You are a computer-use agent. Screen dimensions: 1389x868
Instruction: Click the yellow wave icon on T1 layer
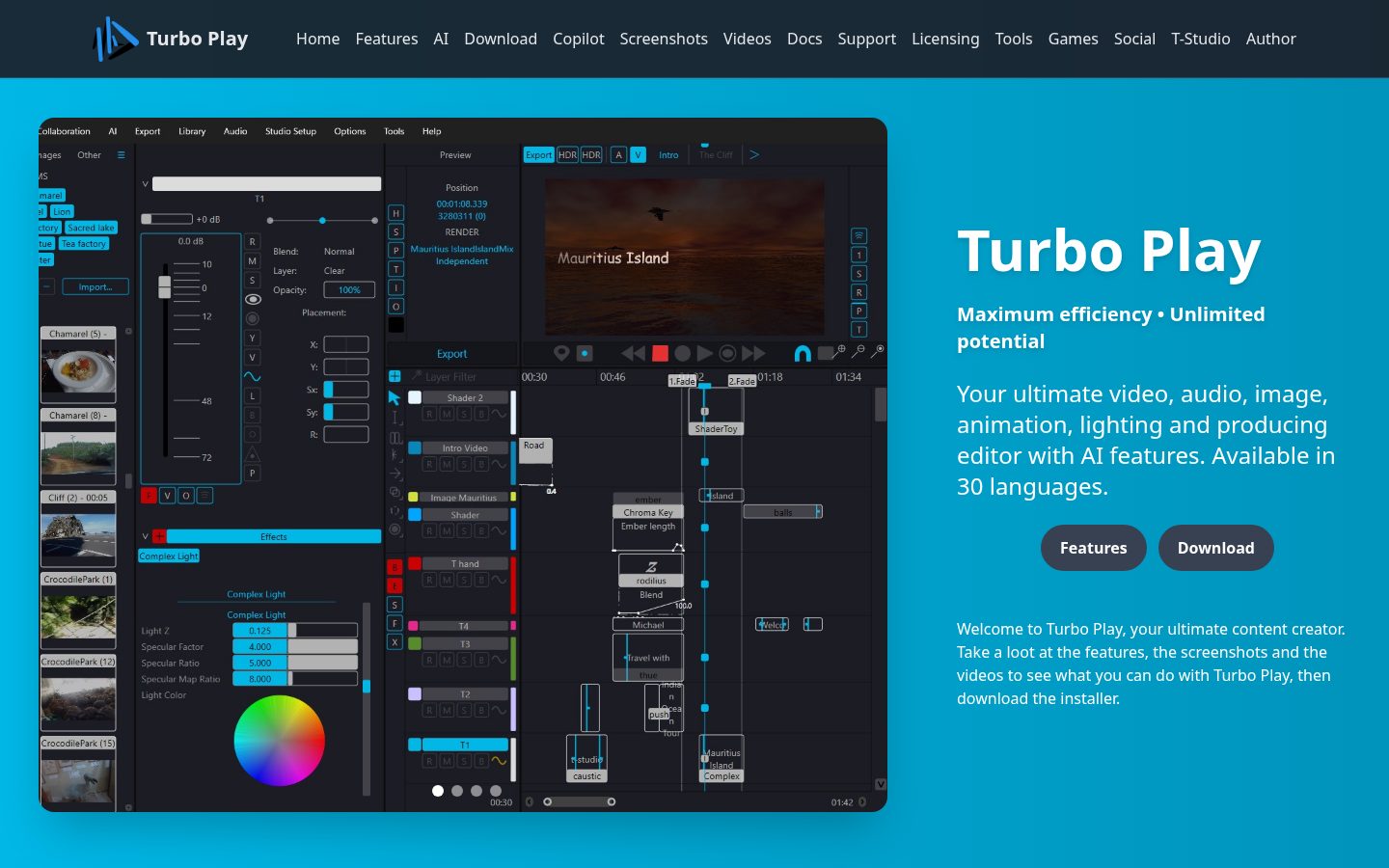coord(499,761)
